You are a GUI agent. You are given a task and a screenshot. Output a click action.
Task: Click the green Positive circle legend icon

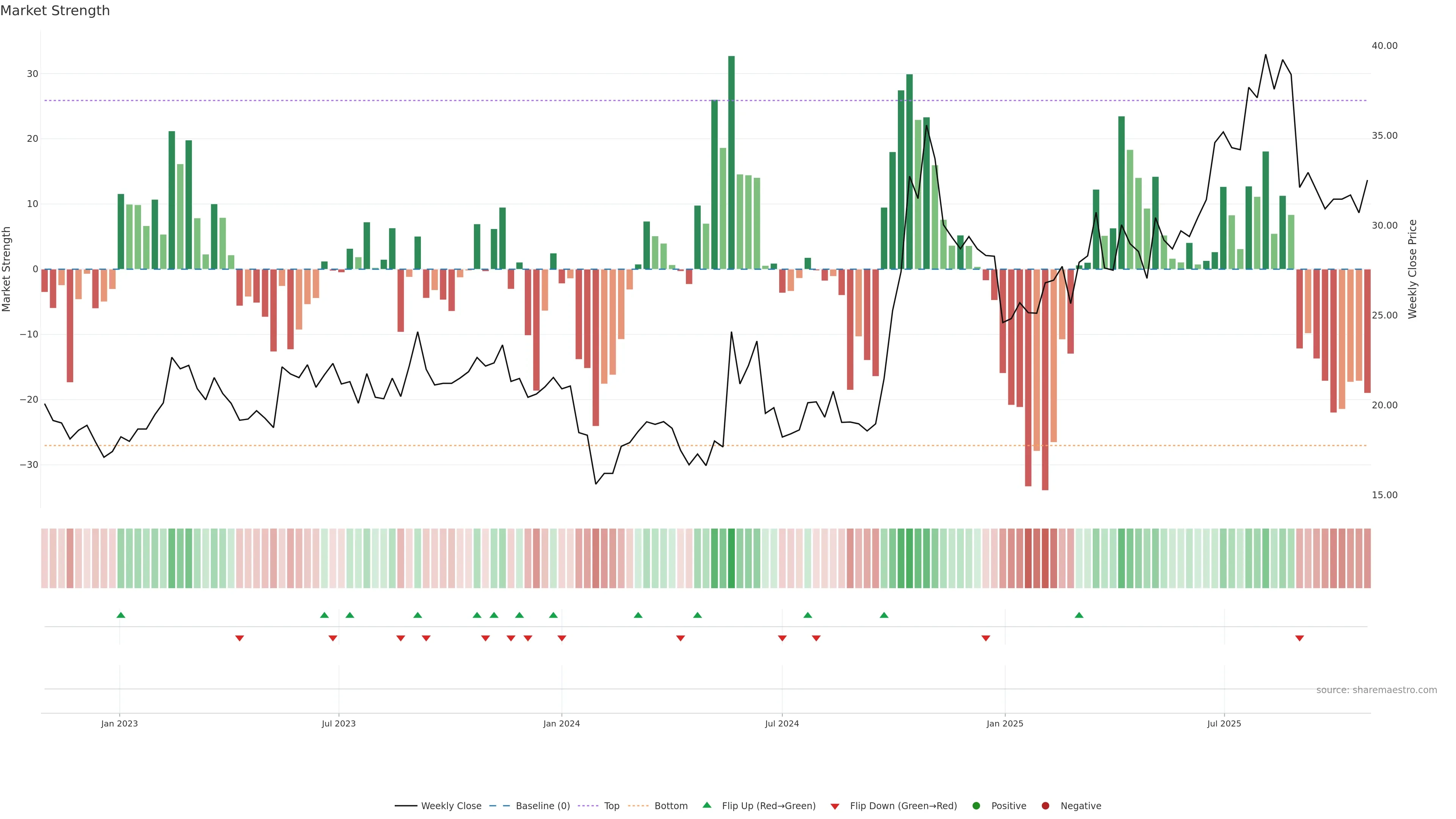click(x=976, y=806)
